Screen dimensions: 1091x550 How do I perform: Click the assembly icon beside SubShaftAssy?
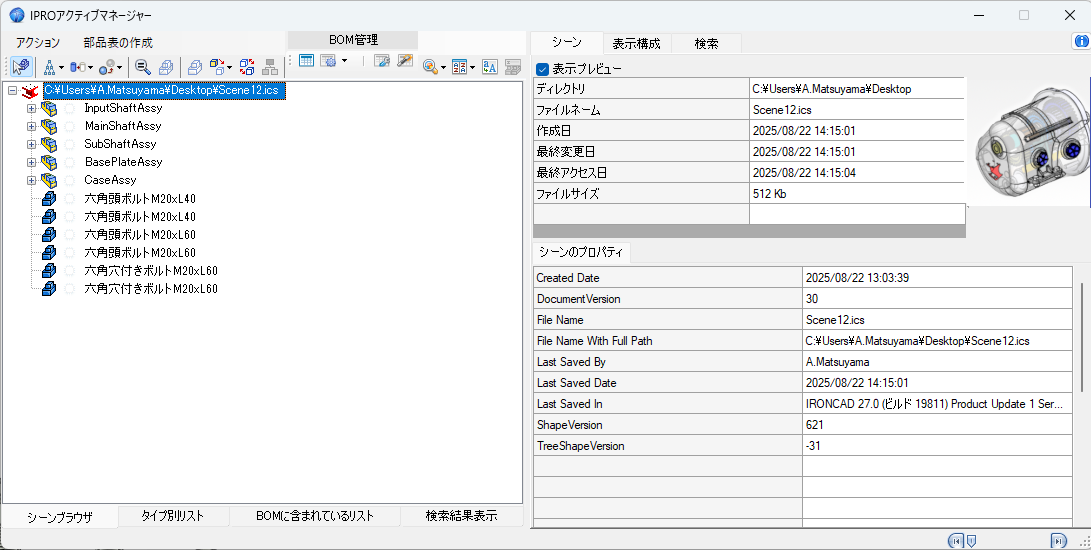pos(48,144)
